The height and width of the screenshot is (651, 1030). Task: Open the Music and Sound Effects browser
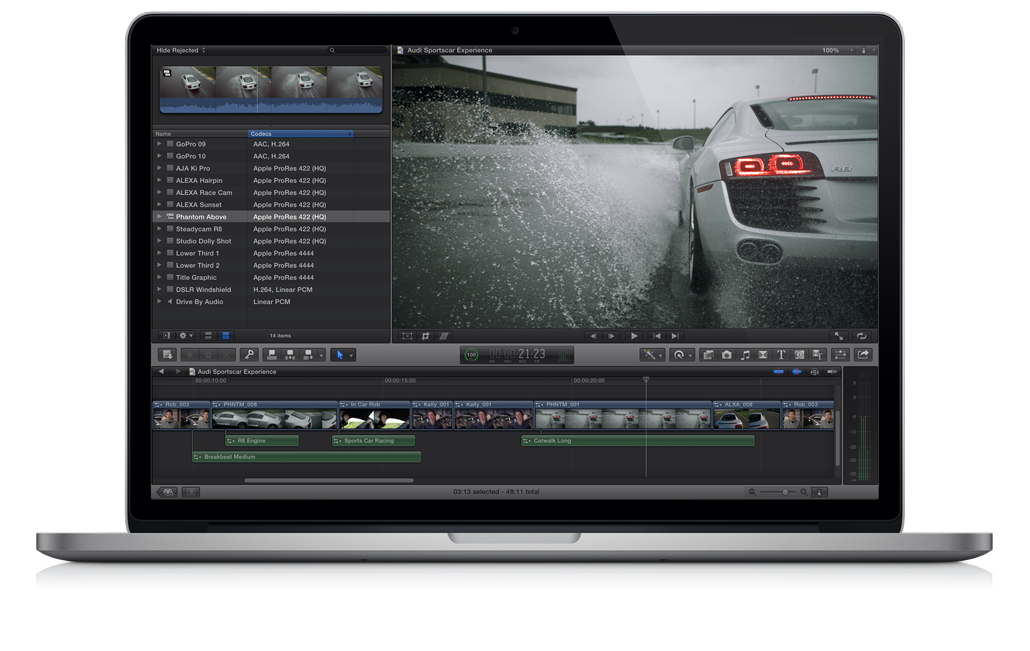(745, 354)
